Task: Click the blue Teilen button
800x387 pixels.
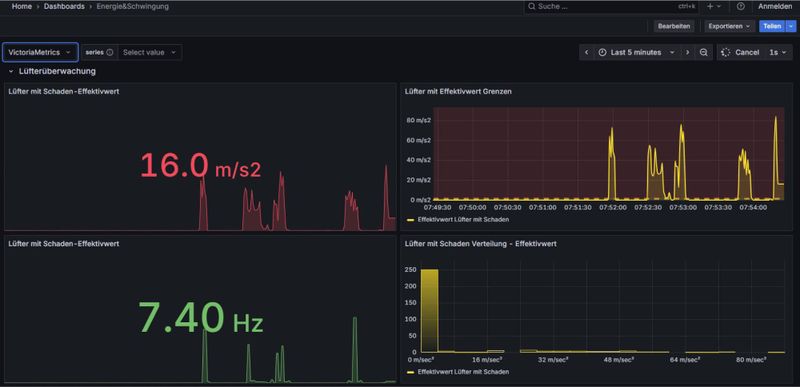Action: pyautogui.click(x=772, y=26)
